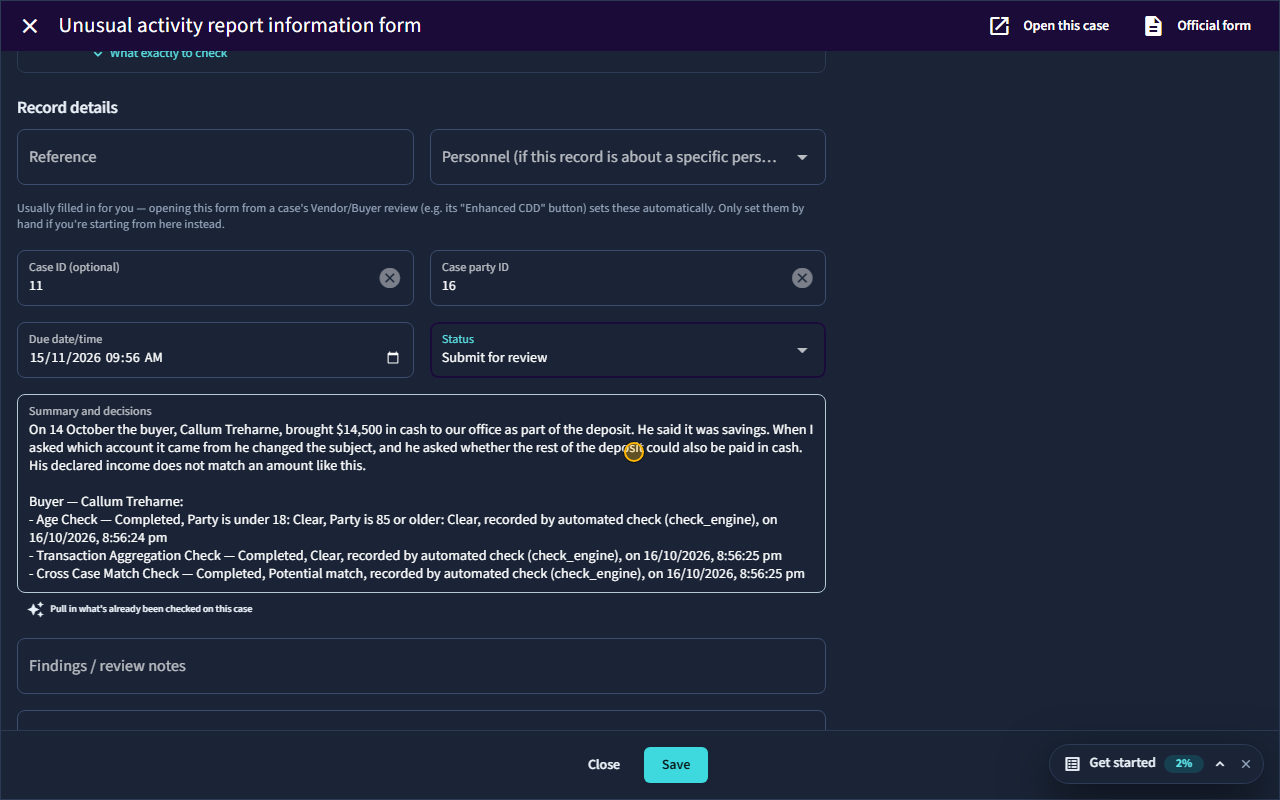Image resolution: width=1280 pixels, height=800 pixels.
Task: Click the Transaction Aggregation Check line
Action: tap(406, 556)
